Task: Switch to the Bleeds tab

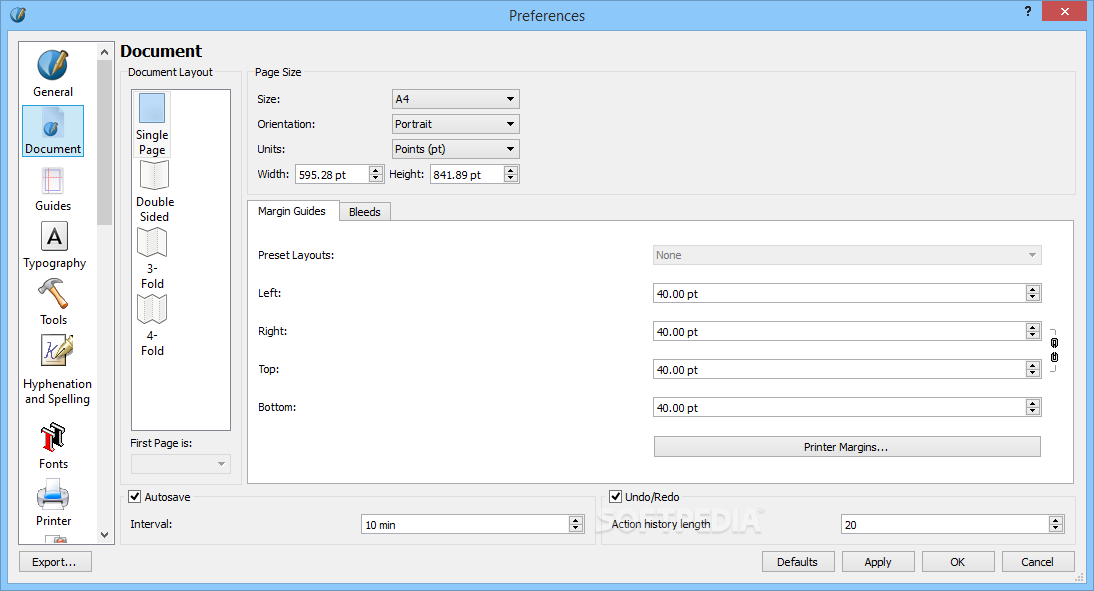Action: point(365,212)
